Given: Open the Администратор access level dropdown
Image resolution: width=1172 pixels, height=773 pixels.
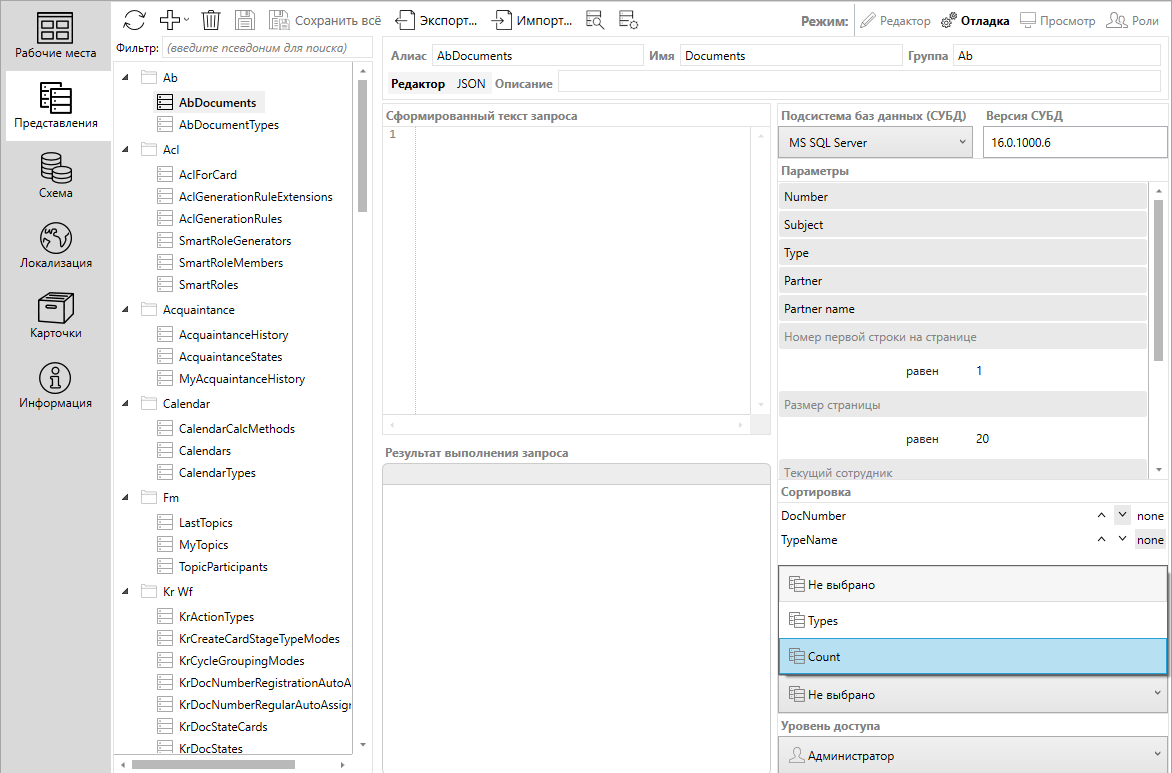Looking at the screenshot, I should pyautogui.click(x=972, y=756).
